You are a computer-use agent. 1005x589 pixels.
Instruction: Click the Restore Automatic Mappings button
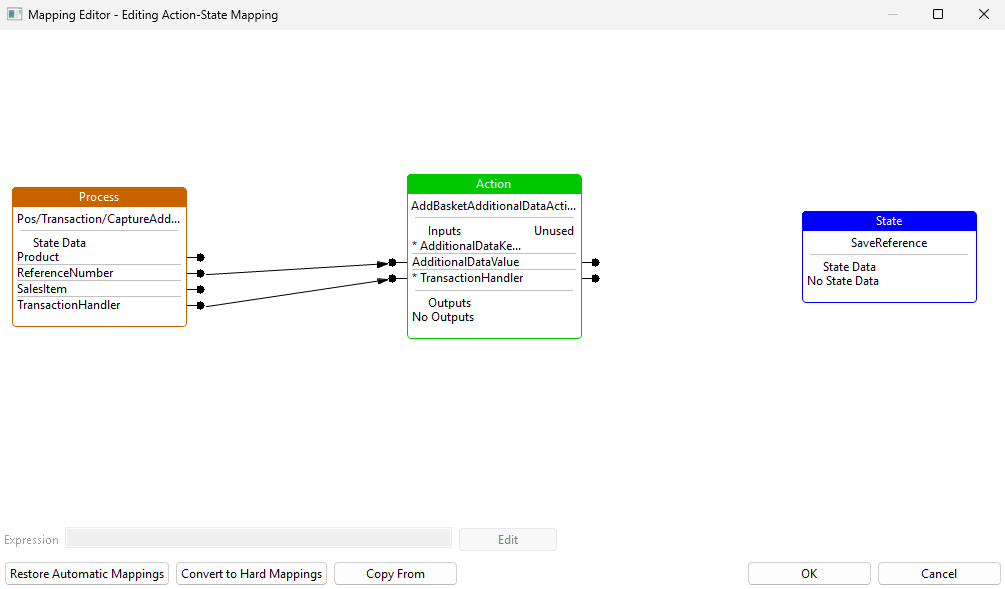[x=86, y=573]
